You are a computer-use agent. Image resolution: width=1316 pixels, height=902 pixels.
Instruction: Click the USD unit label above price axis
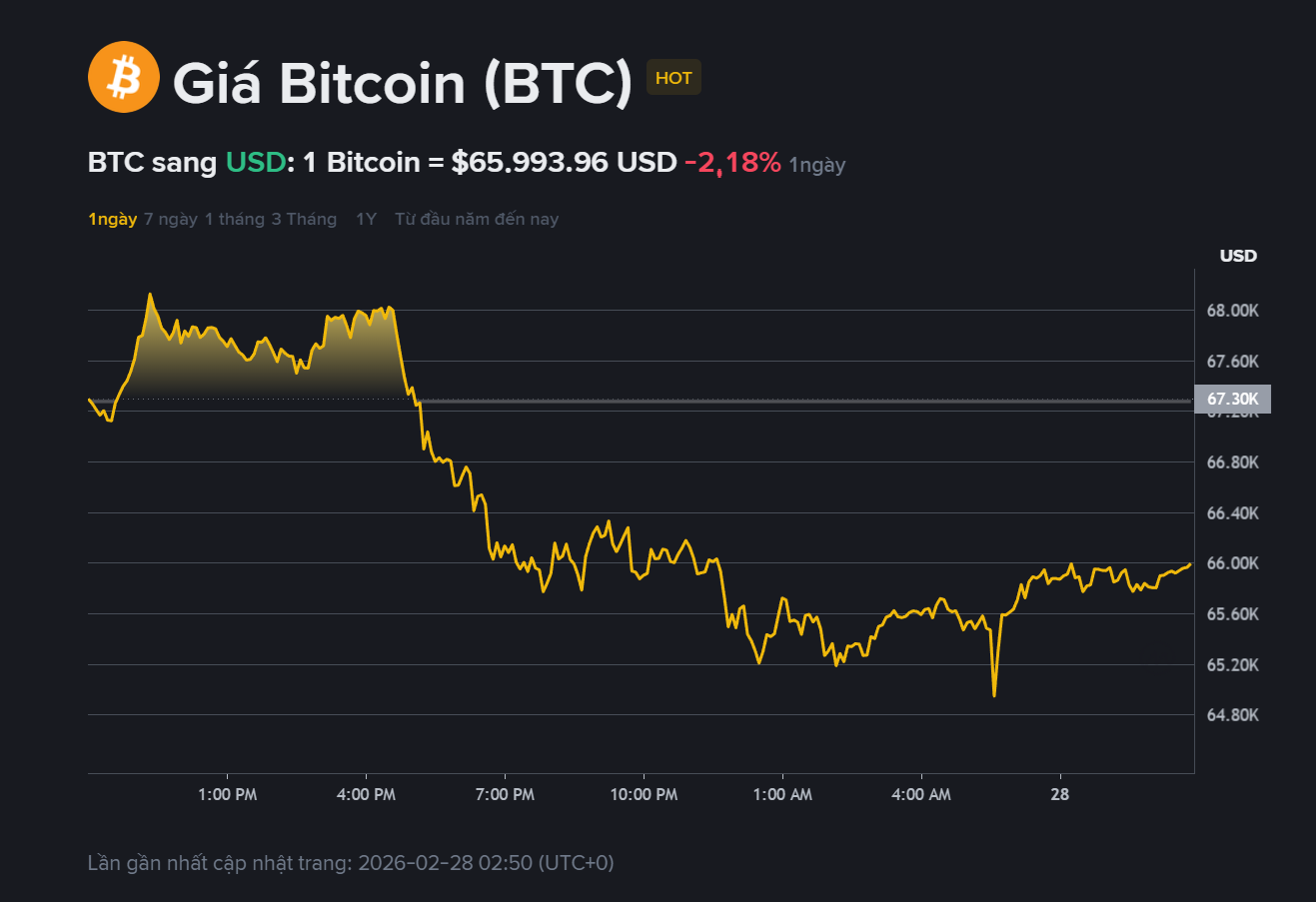point(1238,256)
